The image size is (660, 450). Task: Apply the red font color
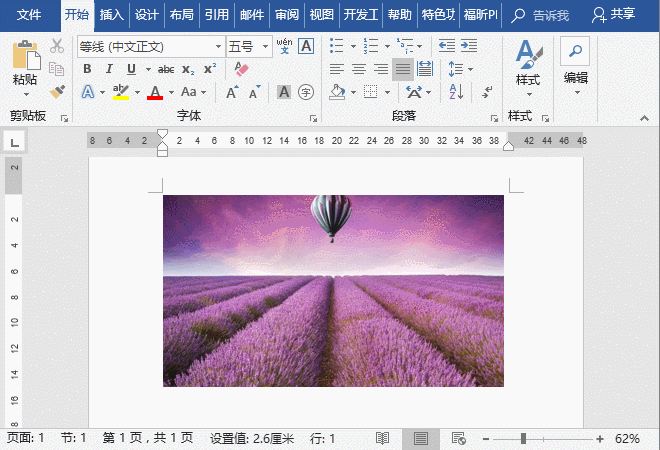coord(155,92)
